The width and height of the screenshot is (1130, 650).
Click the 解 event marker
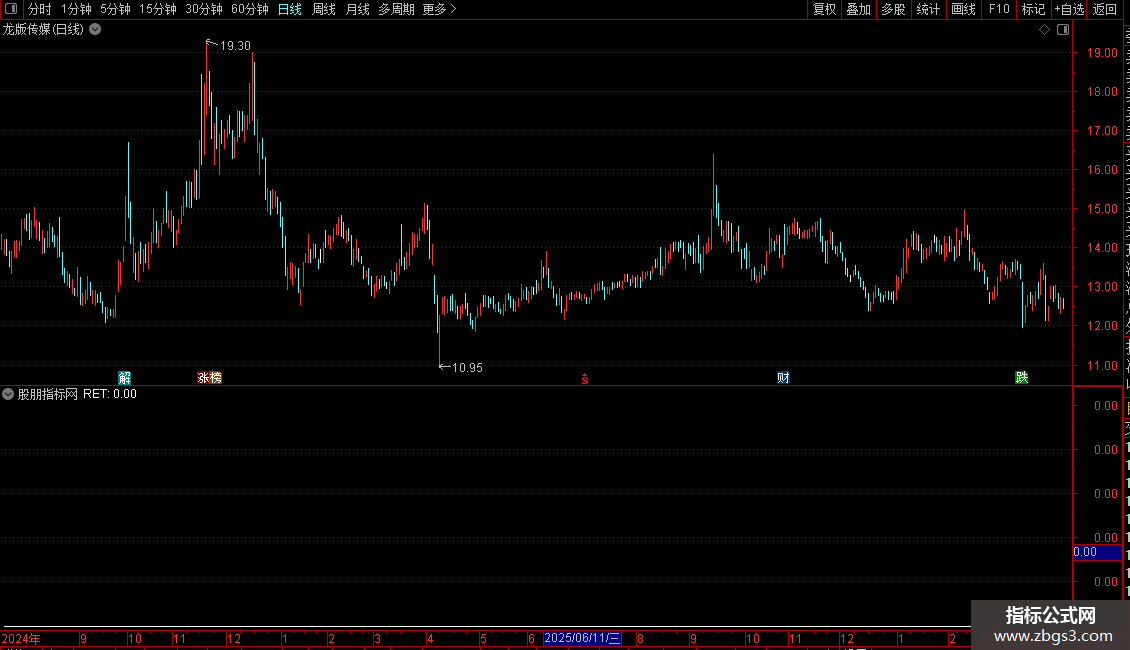(x=125, y=378)
